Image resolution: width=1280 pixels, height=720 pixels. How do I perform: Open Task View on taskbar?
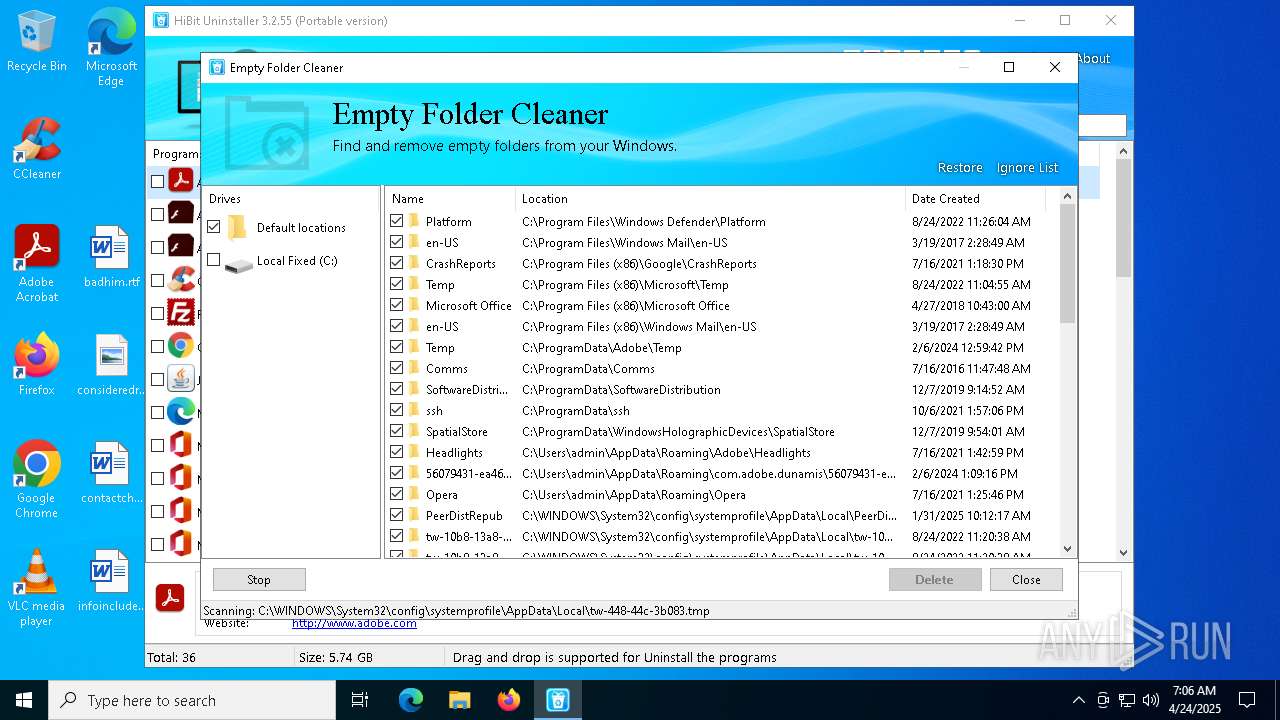(360, 700)
